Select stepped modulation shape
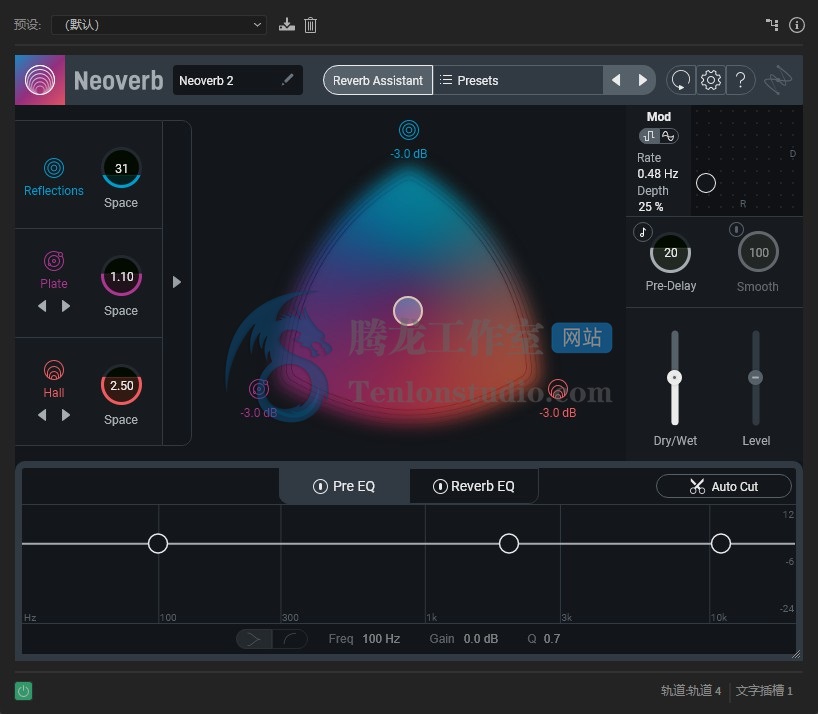 (649, 136)
